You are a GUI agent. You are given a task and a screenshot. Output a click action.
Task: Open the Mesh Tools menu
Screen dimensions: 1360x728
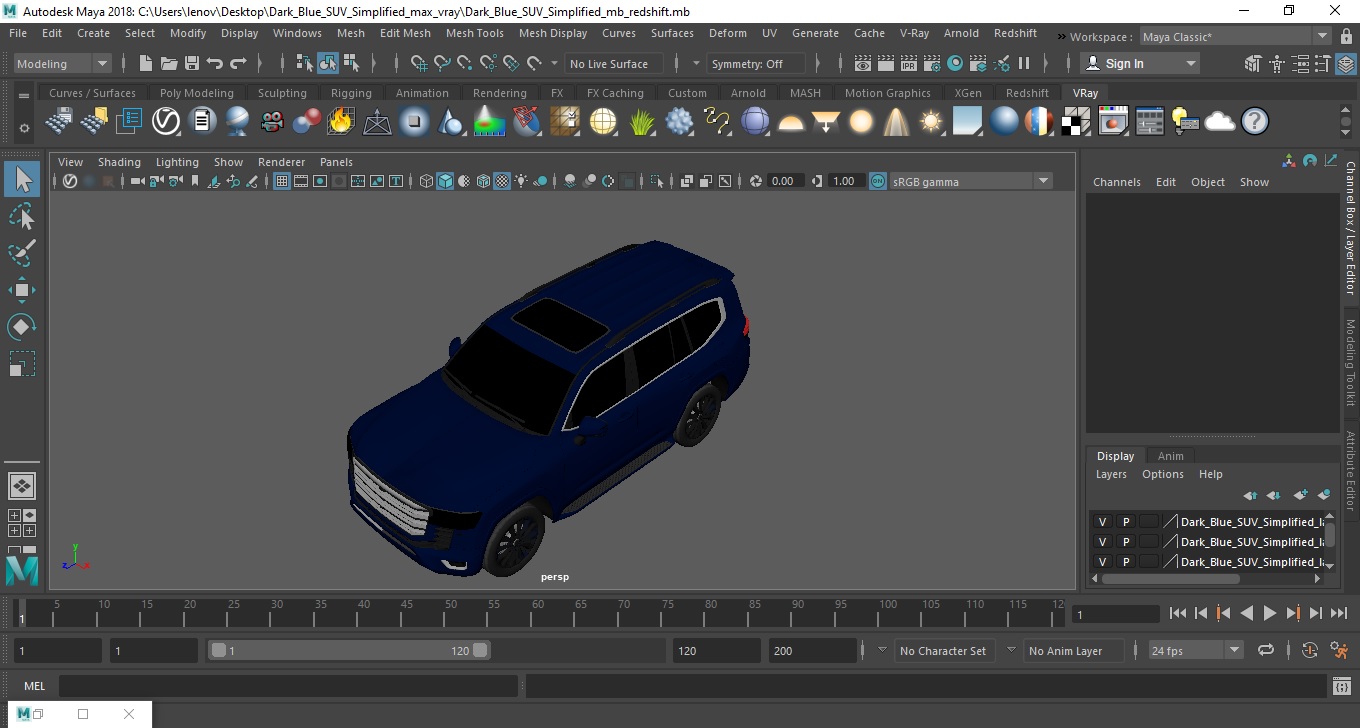click(474, 33)
